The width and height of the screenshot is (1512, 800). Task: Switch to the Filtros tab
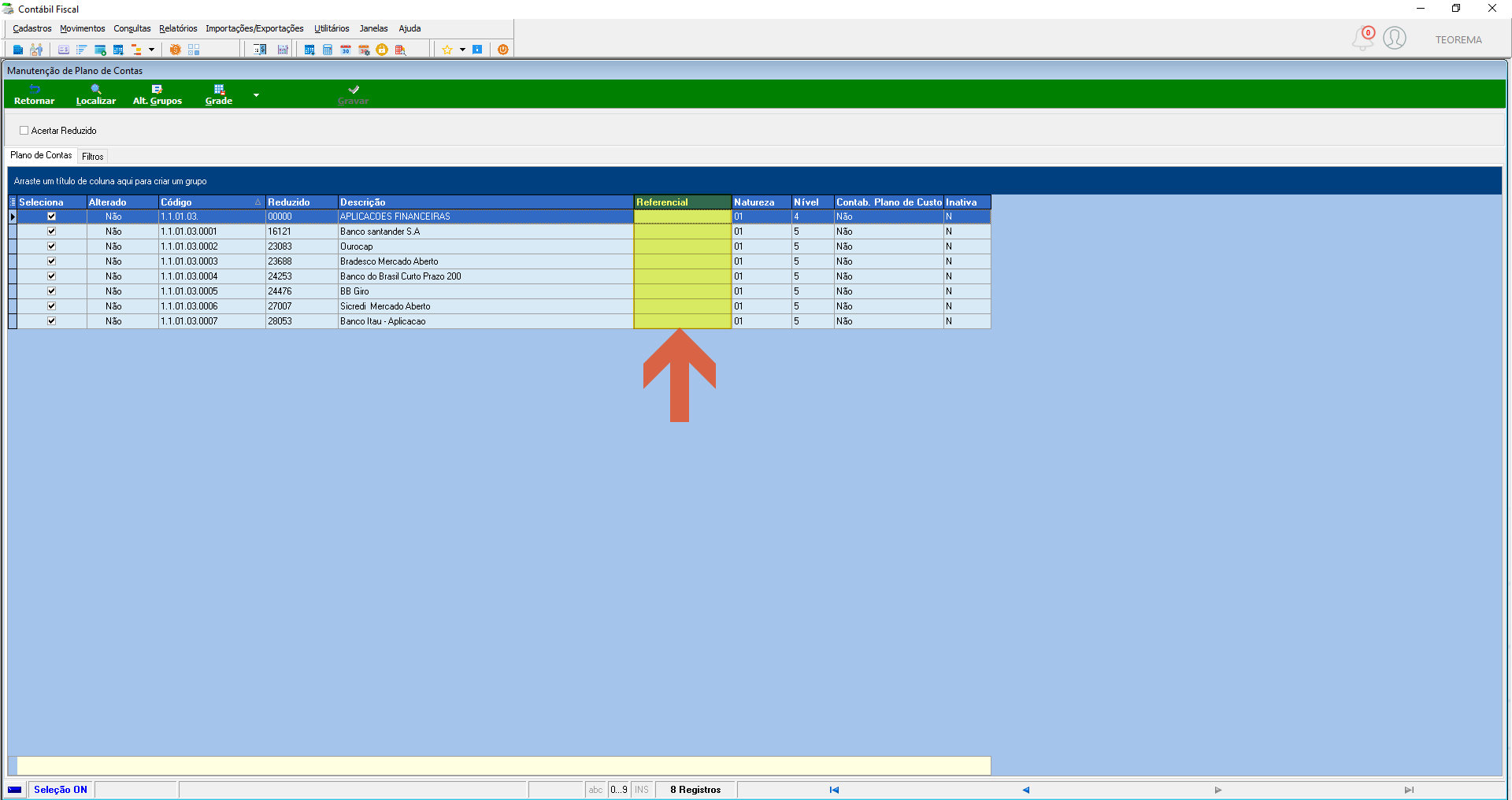click(93, 156)
